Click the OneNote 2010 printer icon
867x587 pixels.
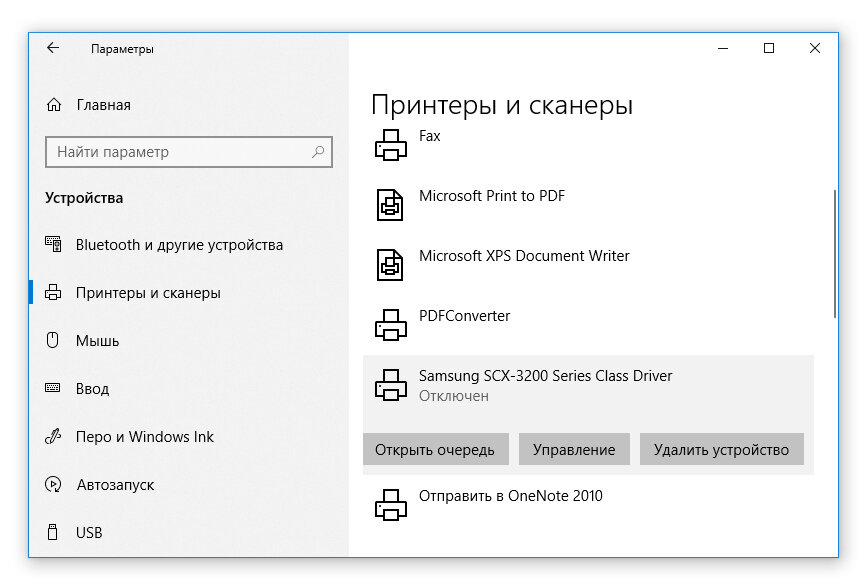(x=391, y=505)
